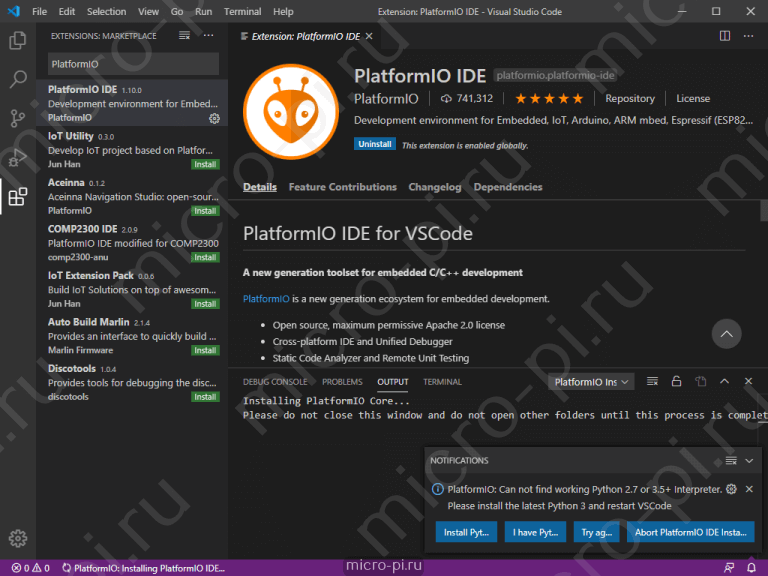Open Extensions Marketplace more actions menu
The width and height of the screenshot is (768, 576).
click(x=209, y=36)
